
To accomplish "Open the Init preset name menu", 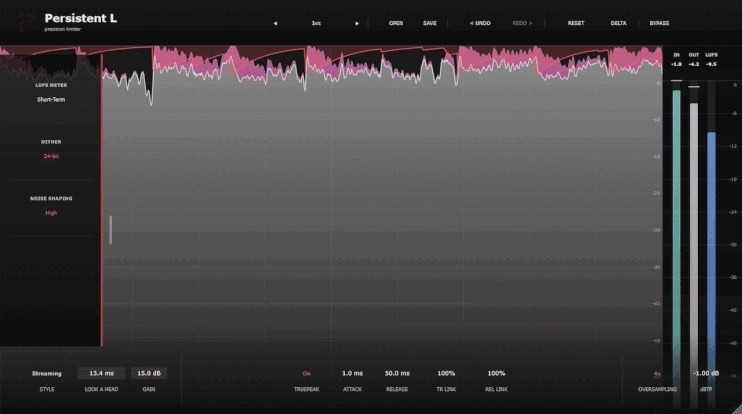I will 316,23.
